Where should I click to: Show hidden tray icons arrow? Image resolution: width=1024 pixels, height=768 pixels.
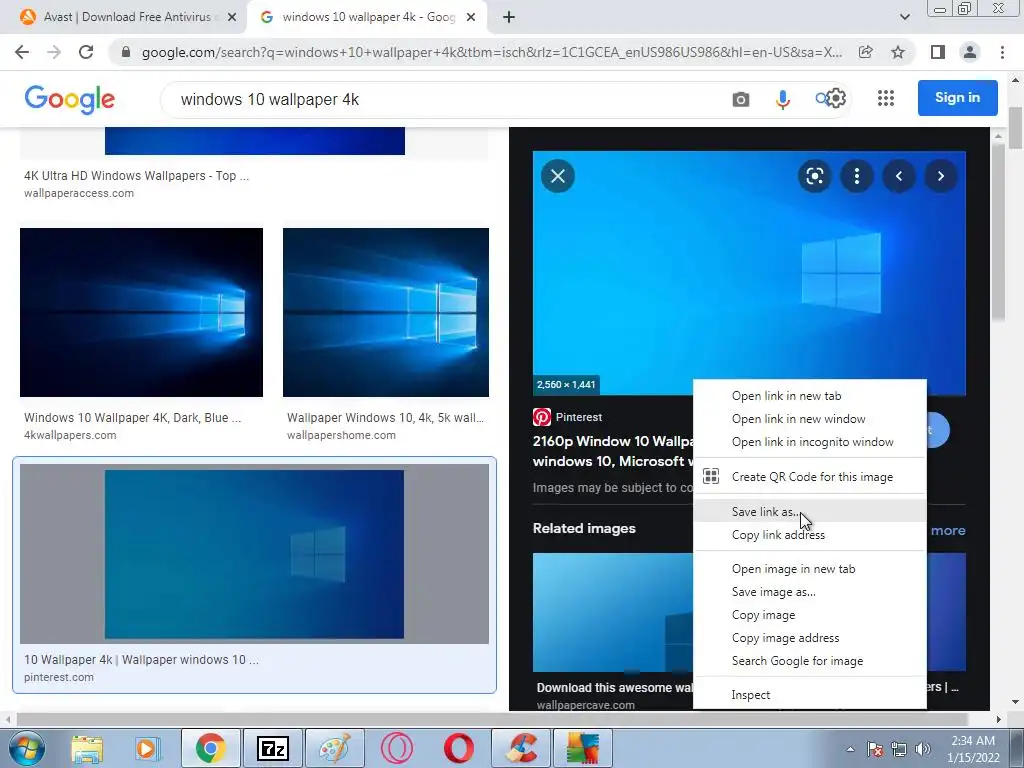pos(850,749)
